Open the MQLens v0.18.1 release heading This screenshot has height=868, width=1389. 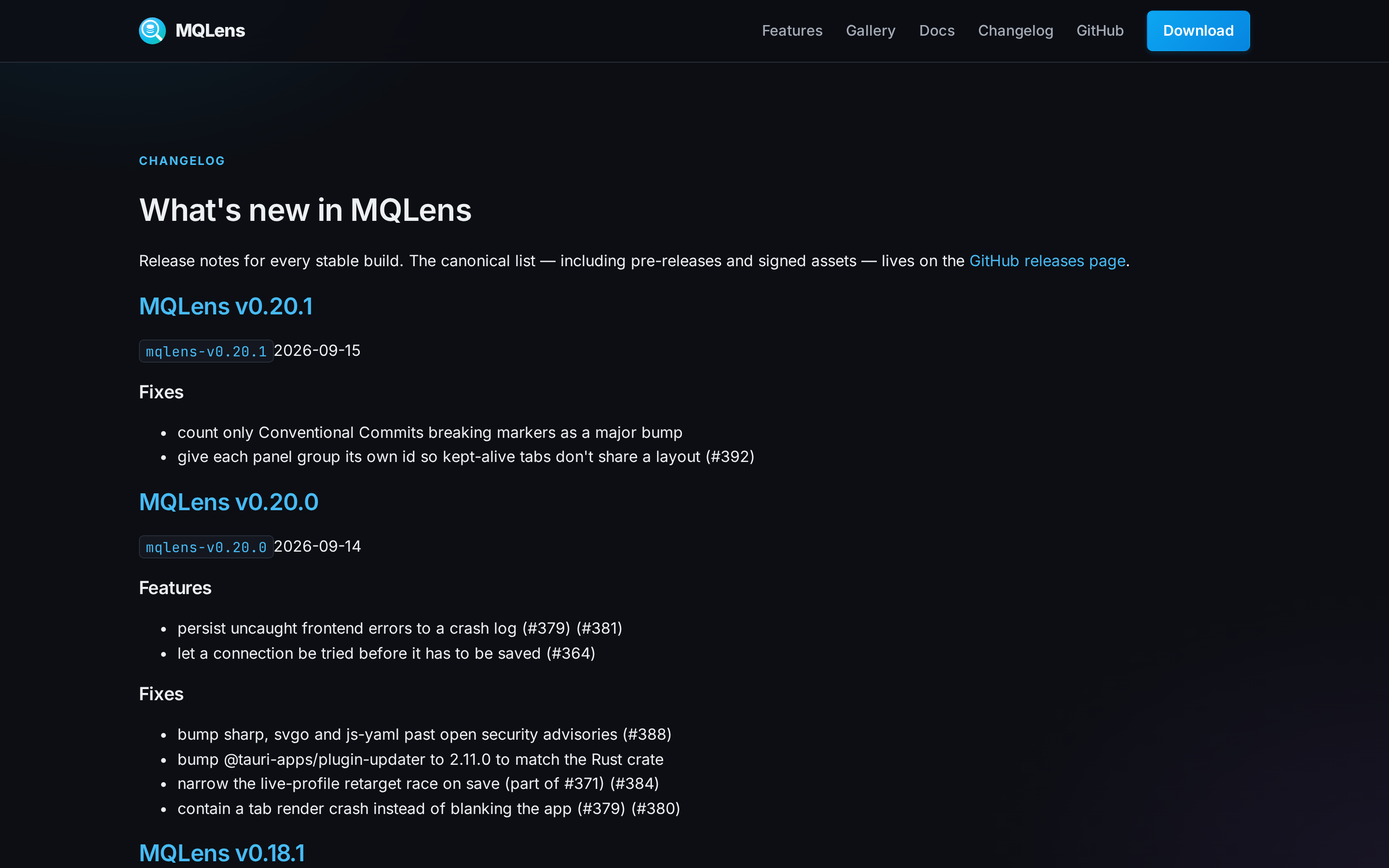(221, 853)
